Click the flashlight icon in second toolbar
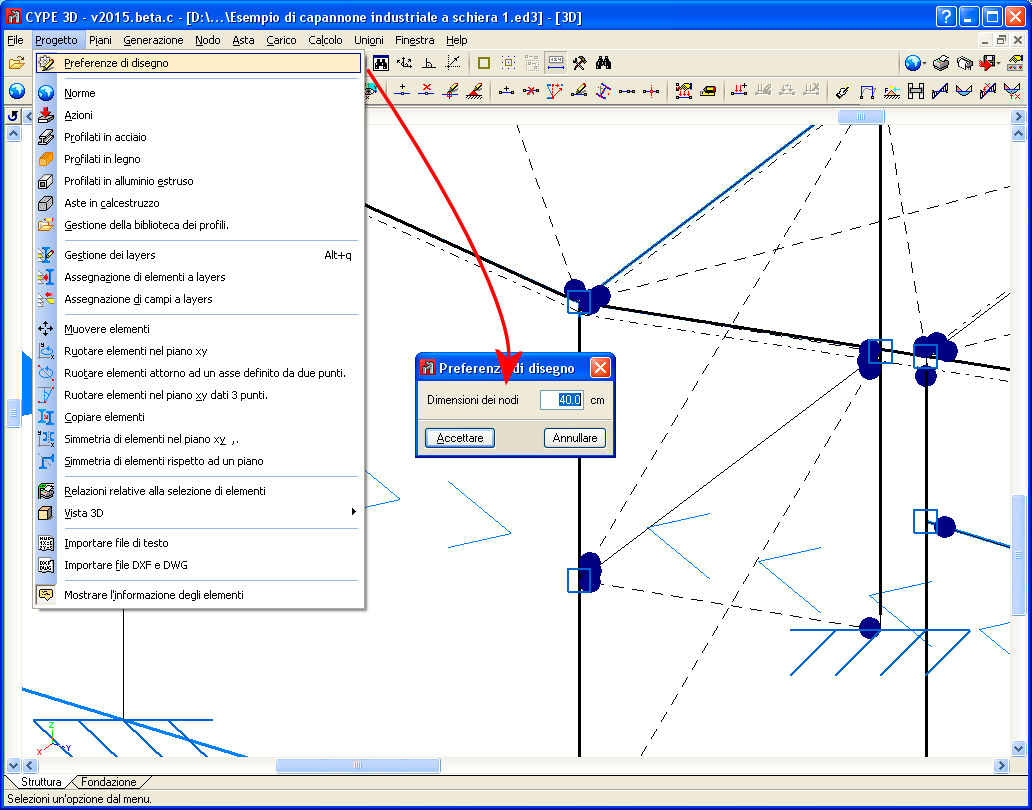This screenshot has width=1032, height=810. pyautogui.click(x=842, y=91)
